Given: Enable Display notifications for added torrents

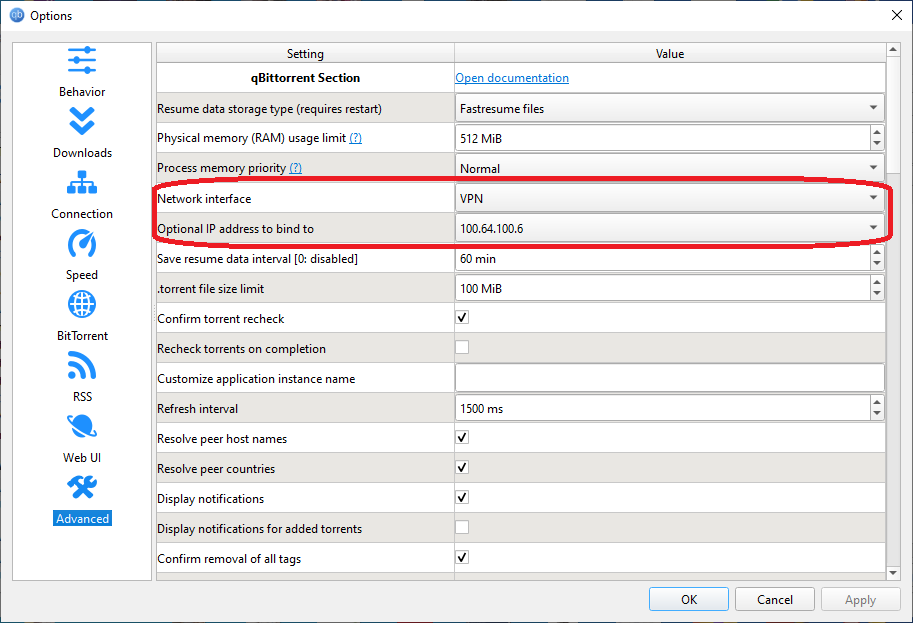Looking at the screenshot, I should [x=462, y=528].
